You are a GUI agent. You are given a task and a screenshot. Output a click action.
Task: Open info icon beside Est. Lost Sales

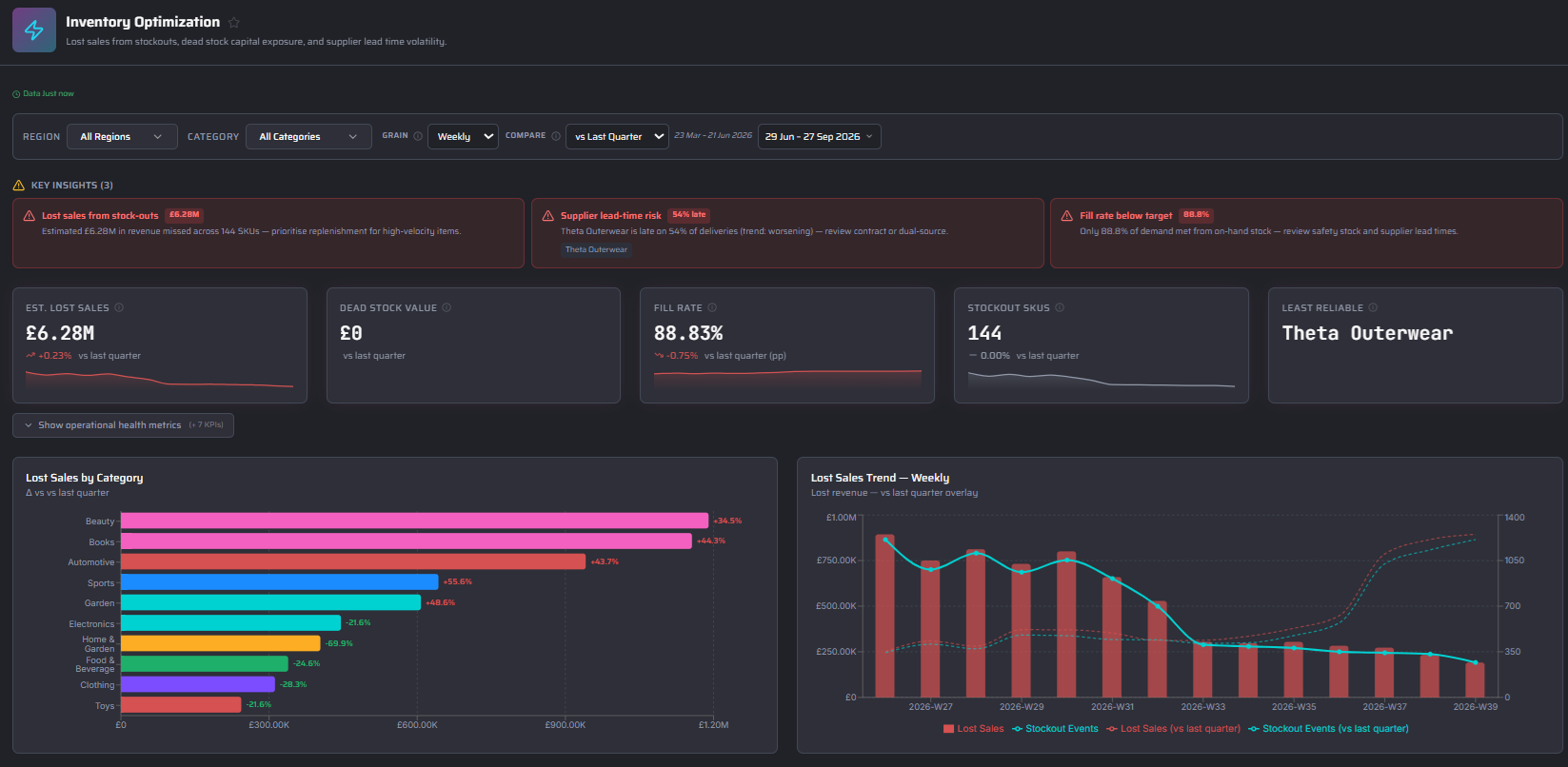tap(119, 307)
